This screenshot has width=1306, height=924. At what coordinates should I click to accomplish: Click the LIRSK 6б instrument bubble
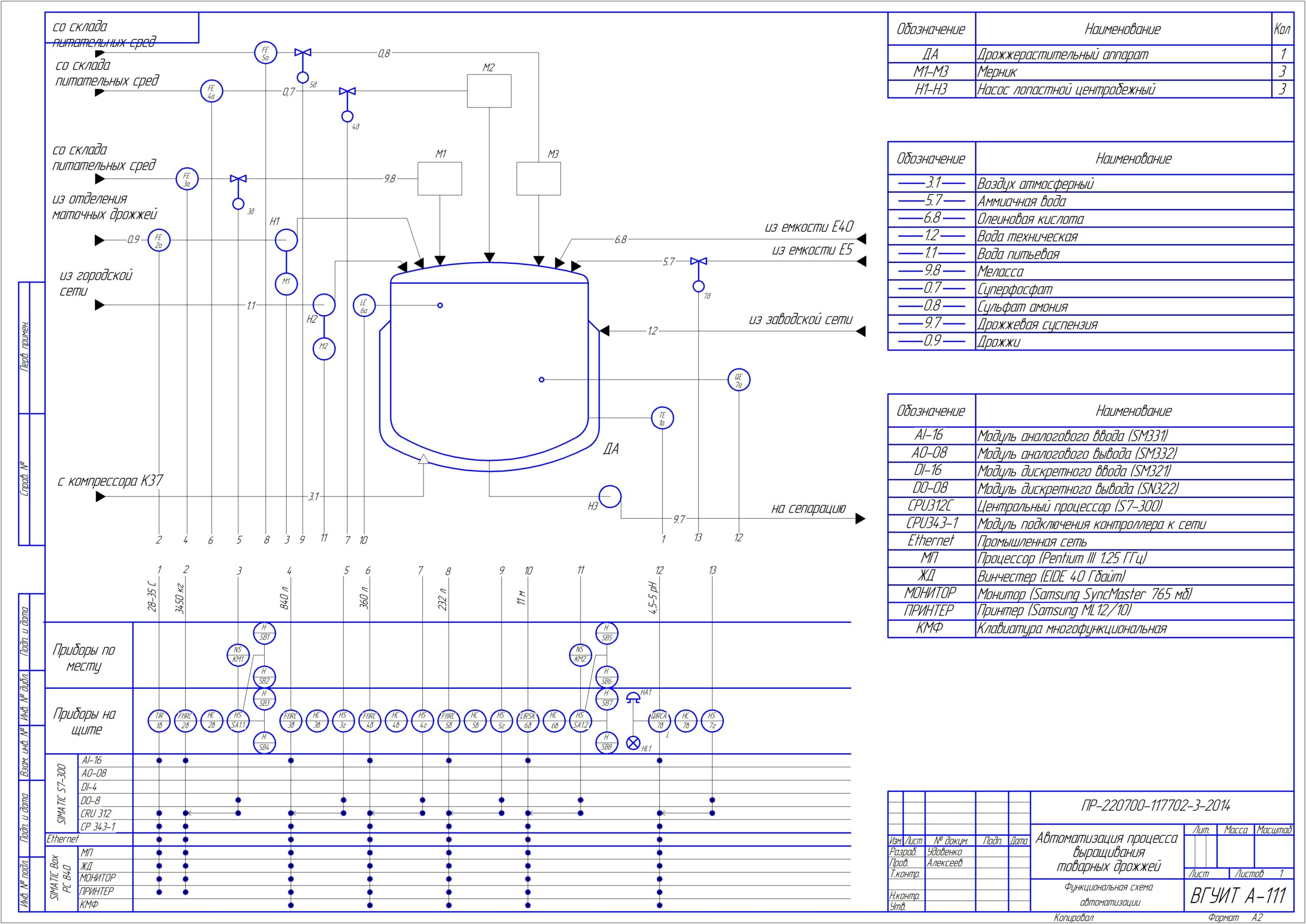click(528, 721)
